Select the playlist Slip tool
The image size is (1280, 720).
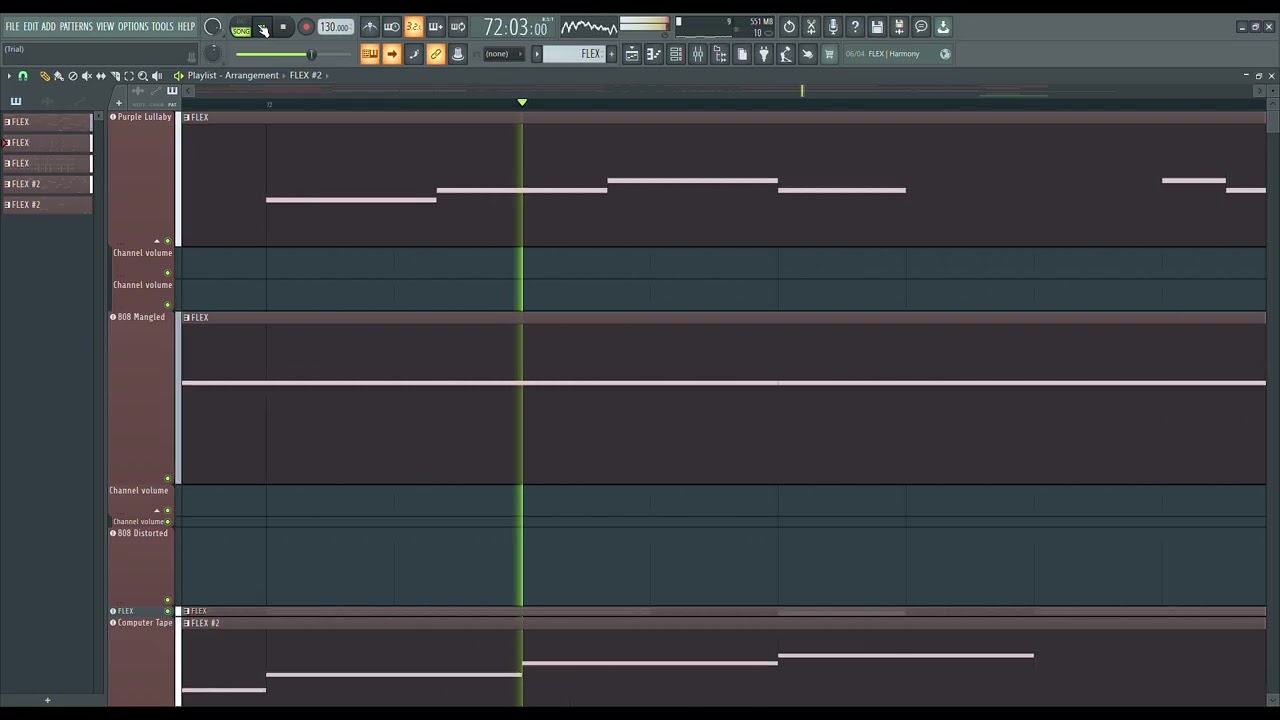[100, 76]
